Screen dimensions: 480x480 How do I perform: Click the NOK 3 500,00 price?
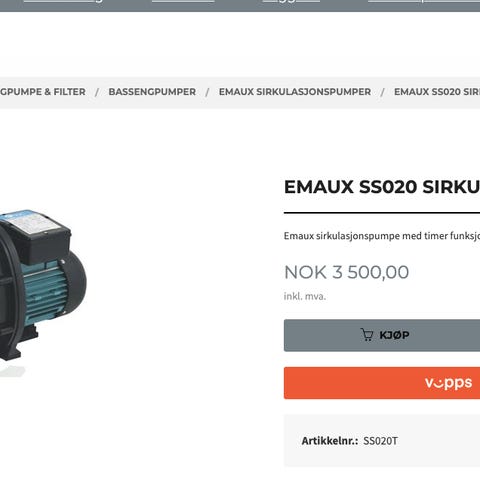pyautogui.click(x=346, y=272)
